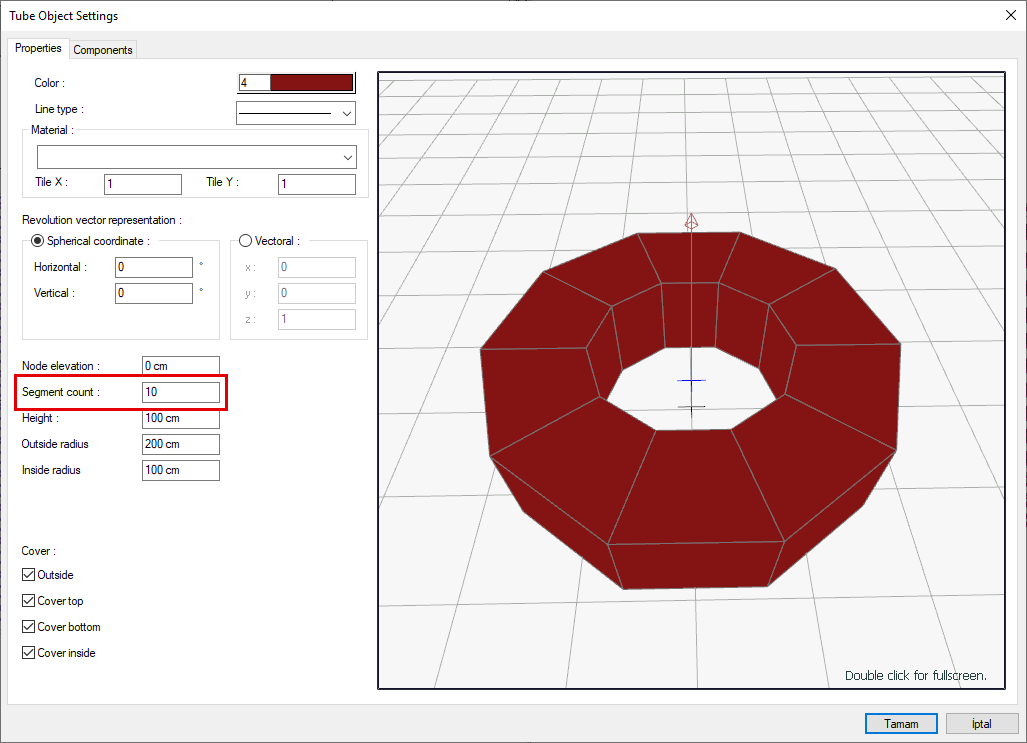Uncheck the Outside cover checkbox
The width and height of the screenshot is (1027, 743).
29,575
